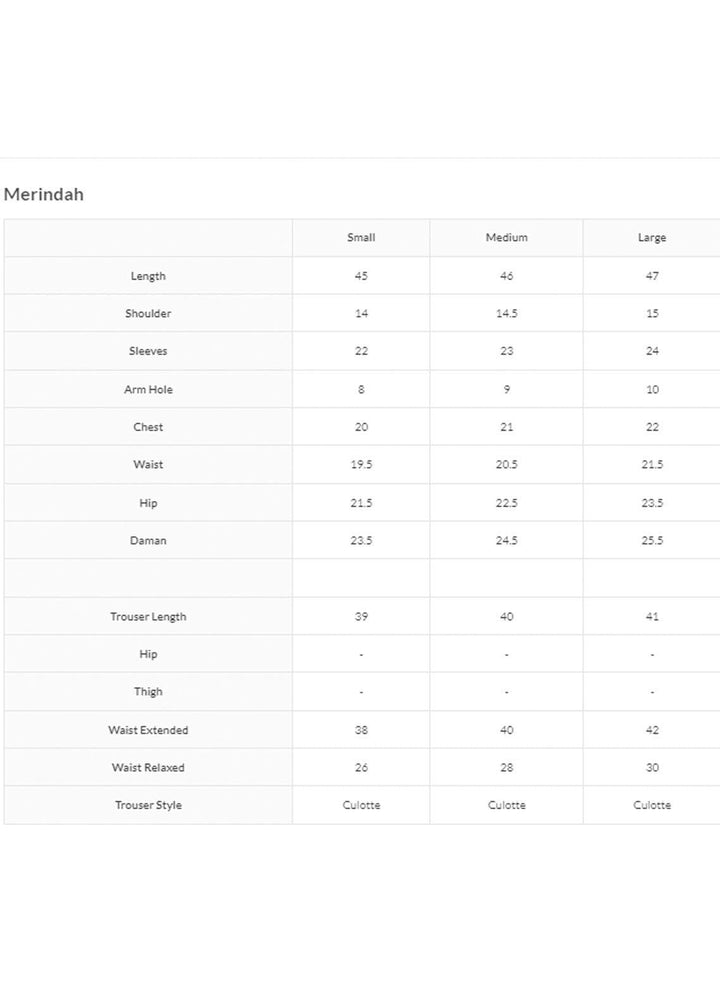Click the Trouser Style row label

(x=148, y=806)
